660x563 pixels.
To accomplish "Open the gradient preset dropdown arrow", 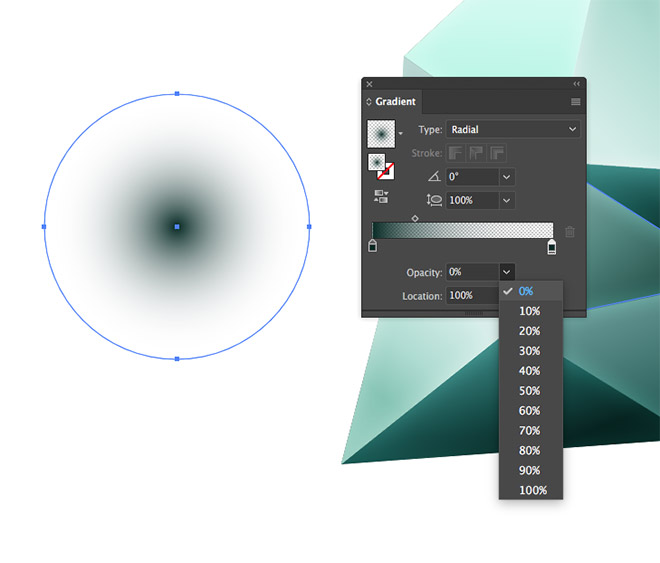I will click(x=401, y=133).
